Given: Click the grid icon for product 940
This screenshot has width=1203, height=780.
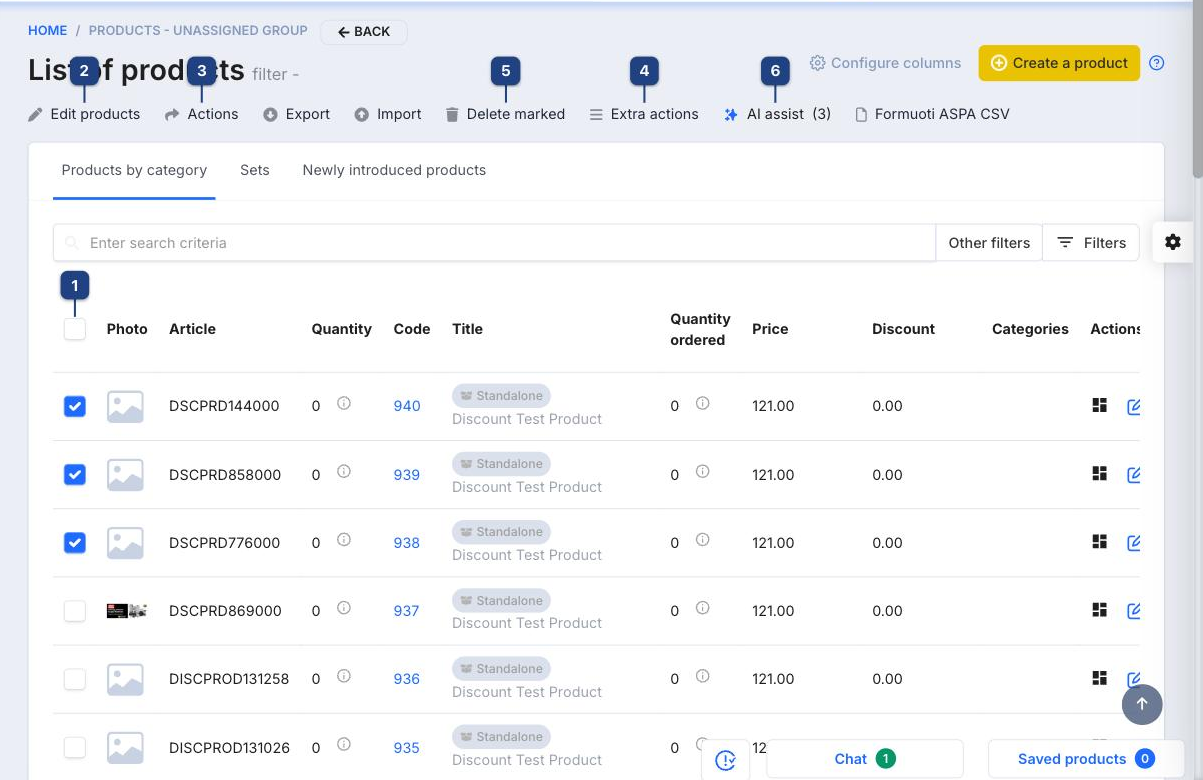Looking at the screenshot, I should [1099, 405].
